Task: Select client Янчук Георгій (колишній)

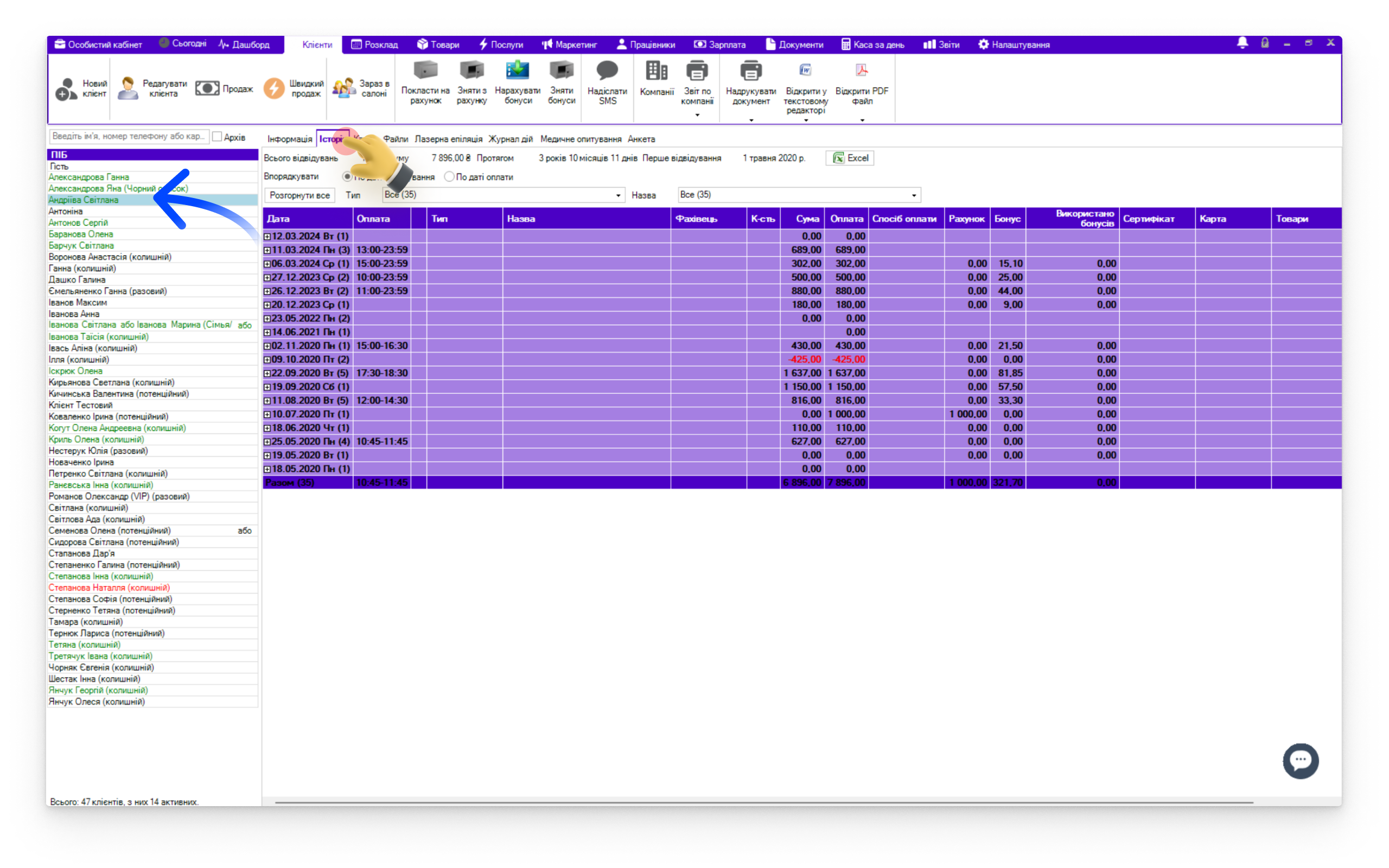Action: [152, 691]
